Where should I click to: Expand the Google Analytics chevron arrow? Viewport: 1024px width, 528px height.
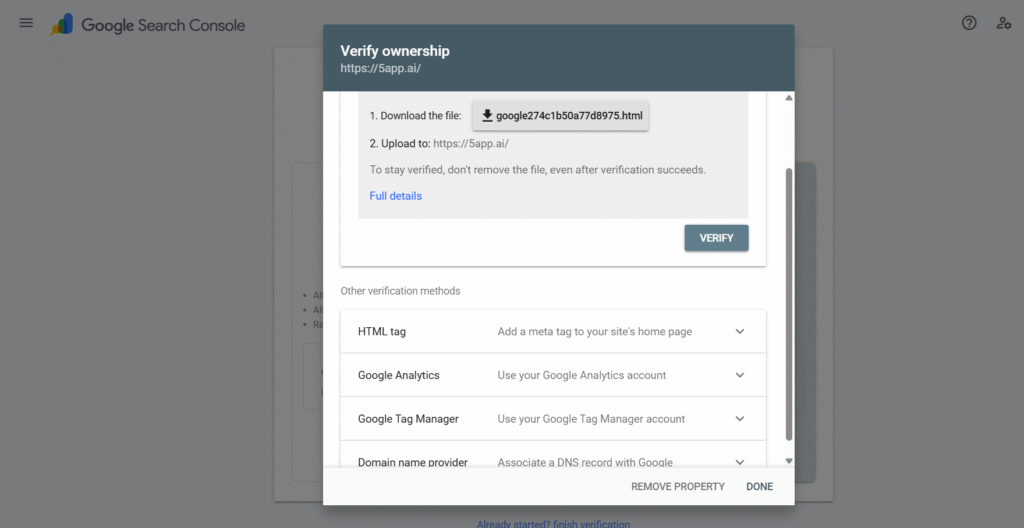(x=740, y=375)
